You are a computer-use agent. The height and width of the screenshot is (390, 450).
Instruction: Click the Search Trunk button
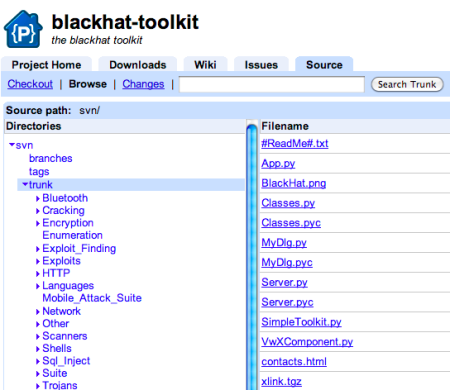[407, 84]
